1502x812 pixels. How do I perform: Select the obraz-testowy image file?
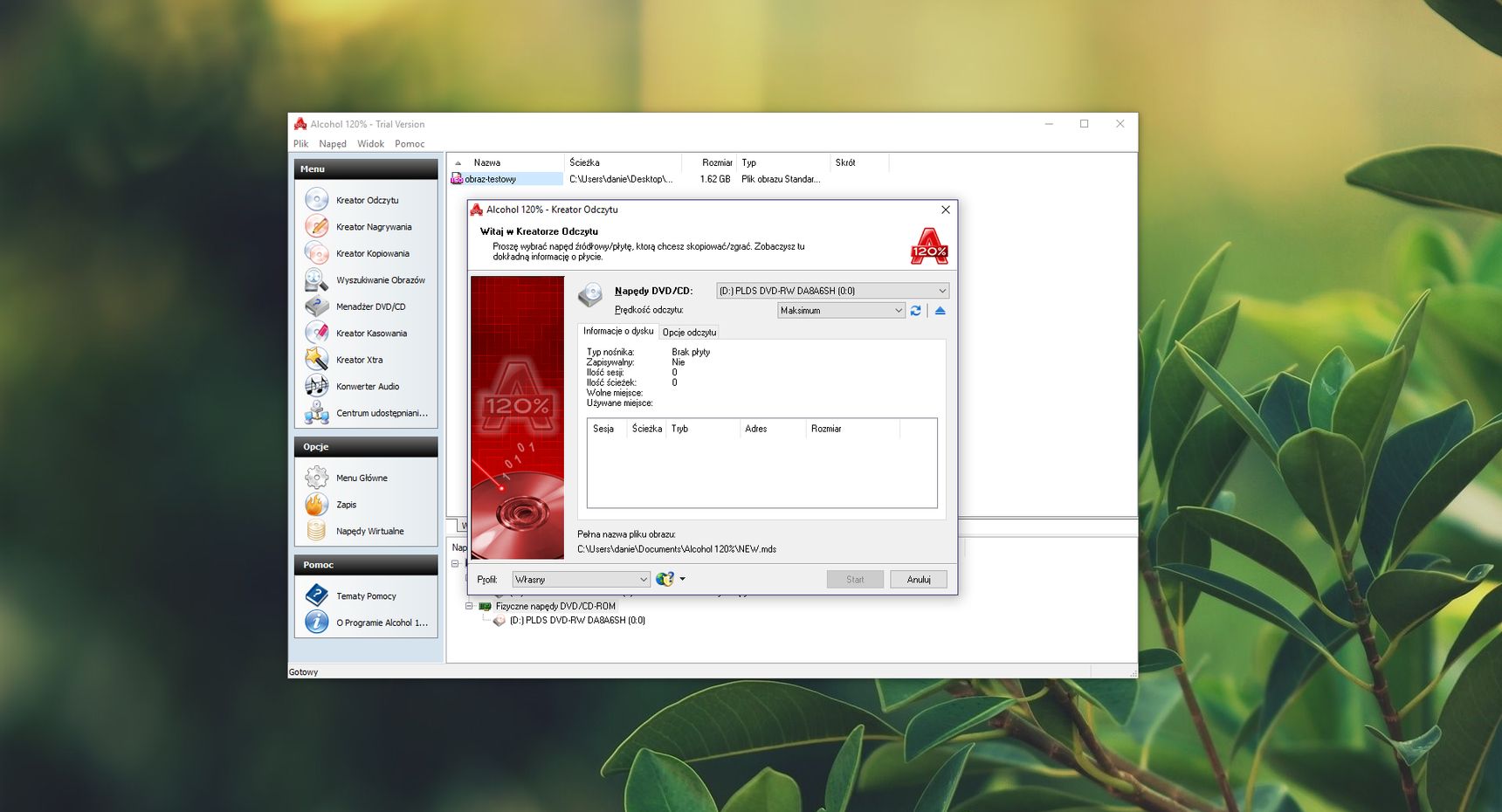[490, 179]
